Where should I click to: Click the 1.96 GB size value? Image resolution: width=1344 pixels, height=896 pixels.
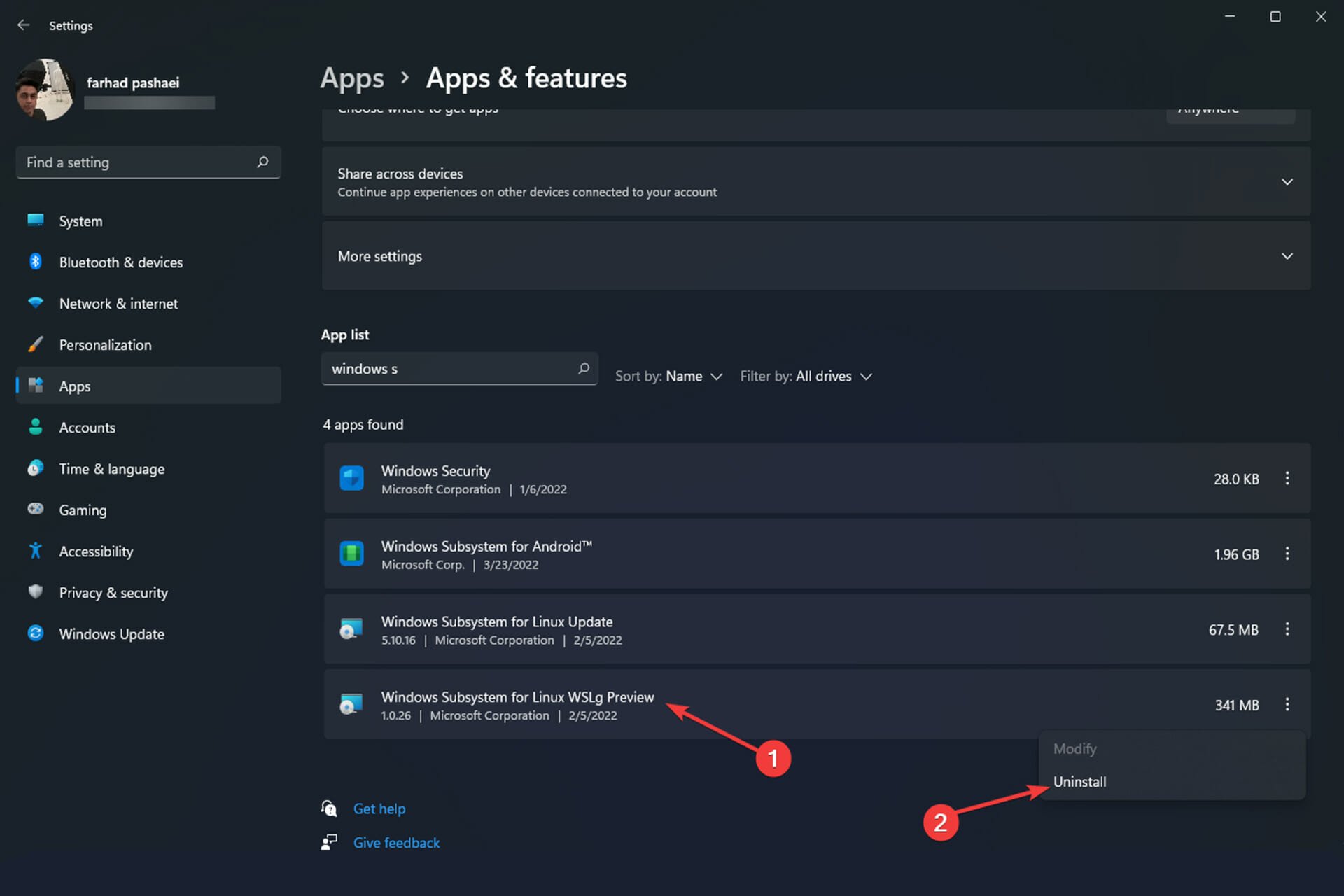click(1236, 554)
